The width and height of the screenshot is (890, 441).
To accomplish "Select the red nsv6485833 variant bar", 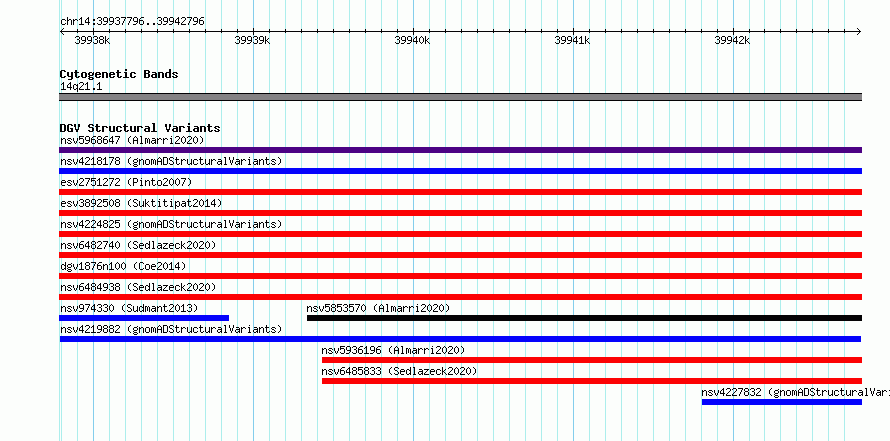I will 592,381.
